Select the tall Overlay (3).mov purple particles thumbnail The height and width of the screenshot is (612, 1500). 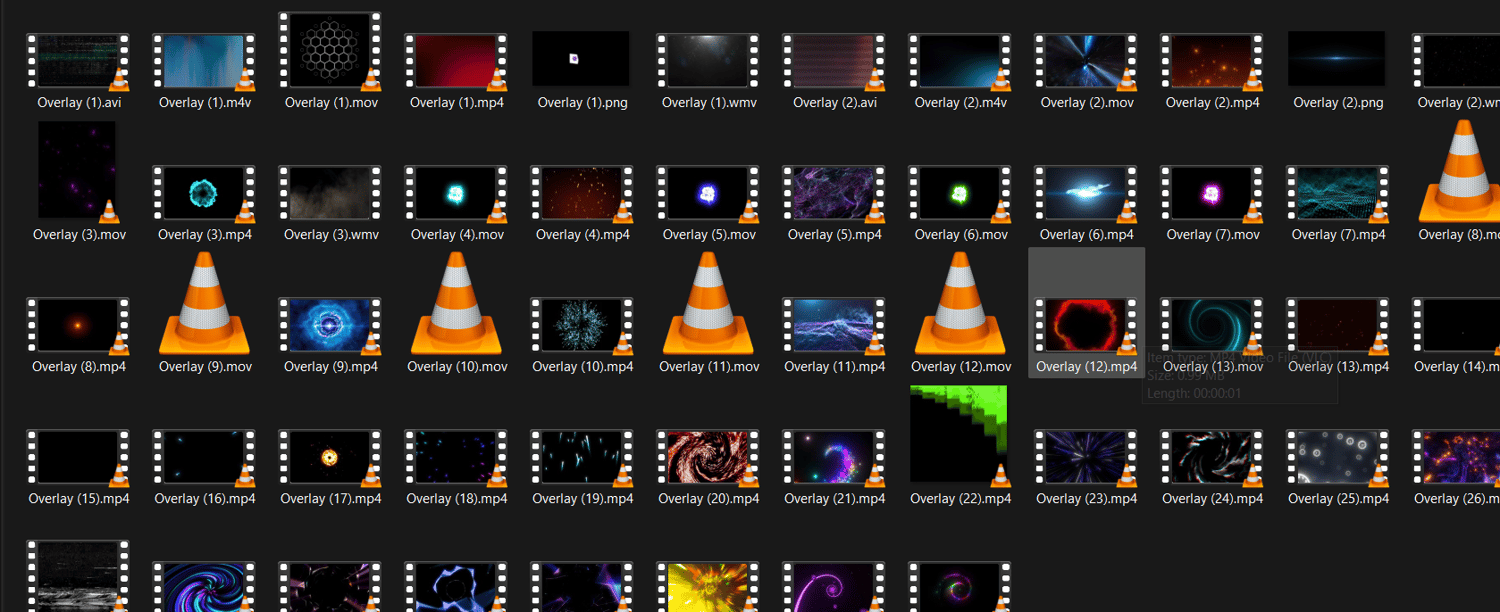point(78,171)
